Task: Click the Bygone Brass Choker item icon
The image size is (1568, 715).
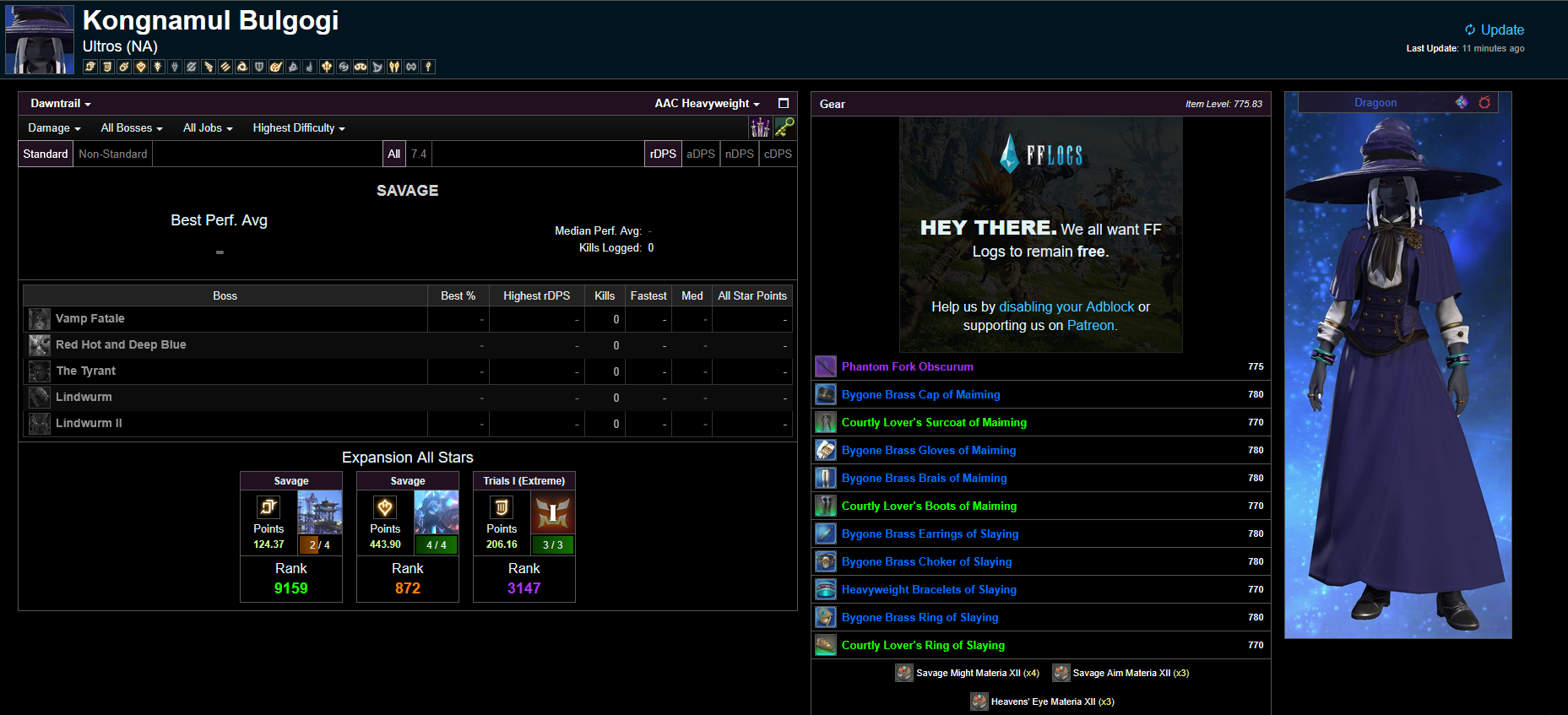Action: click(826, 561)
